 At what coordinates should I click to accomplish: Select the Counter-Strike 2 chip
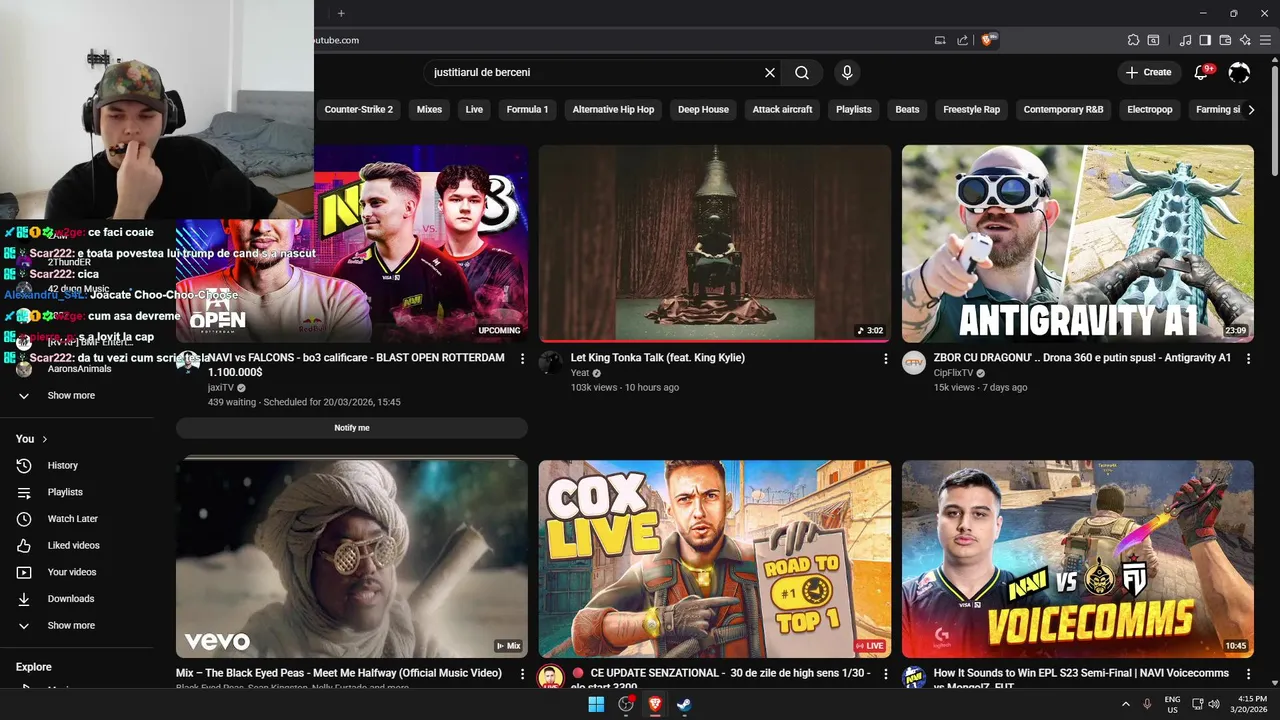point(359,109)
